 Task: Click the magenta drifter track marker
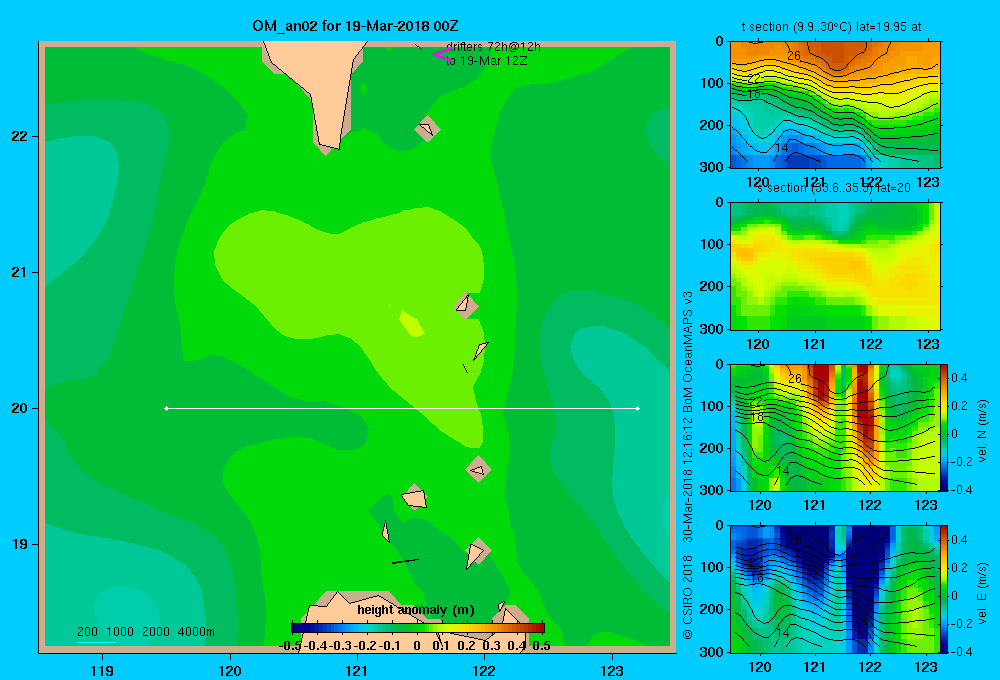tap(442, 55)
